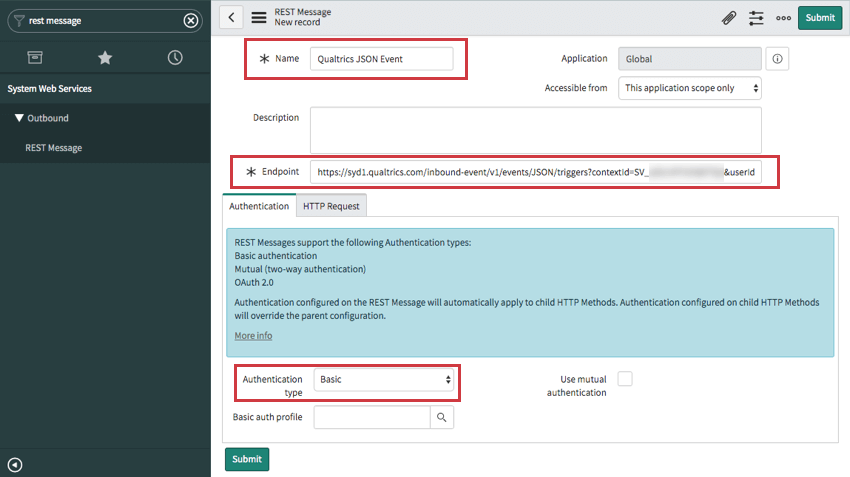Click the bottom Submit button
Screen dimensions: 850x477
(x=247, y=459)
